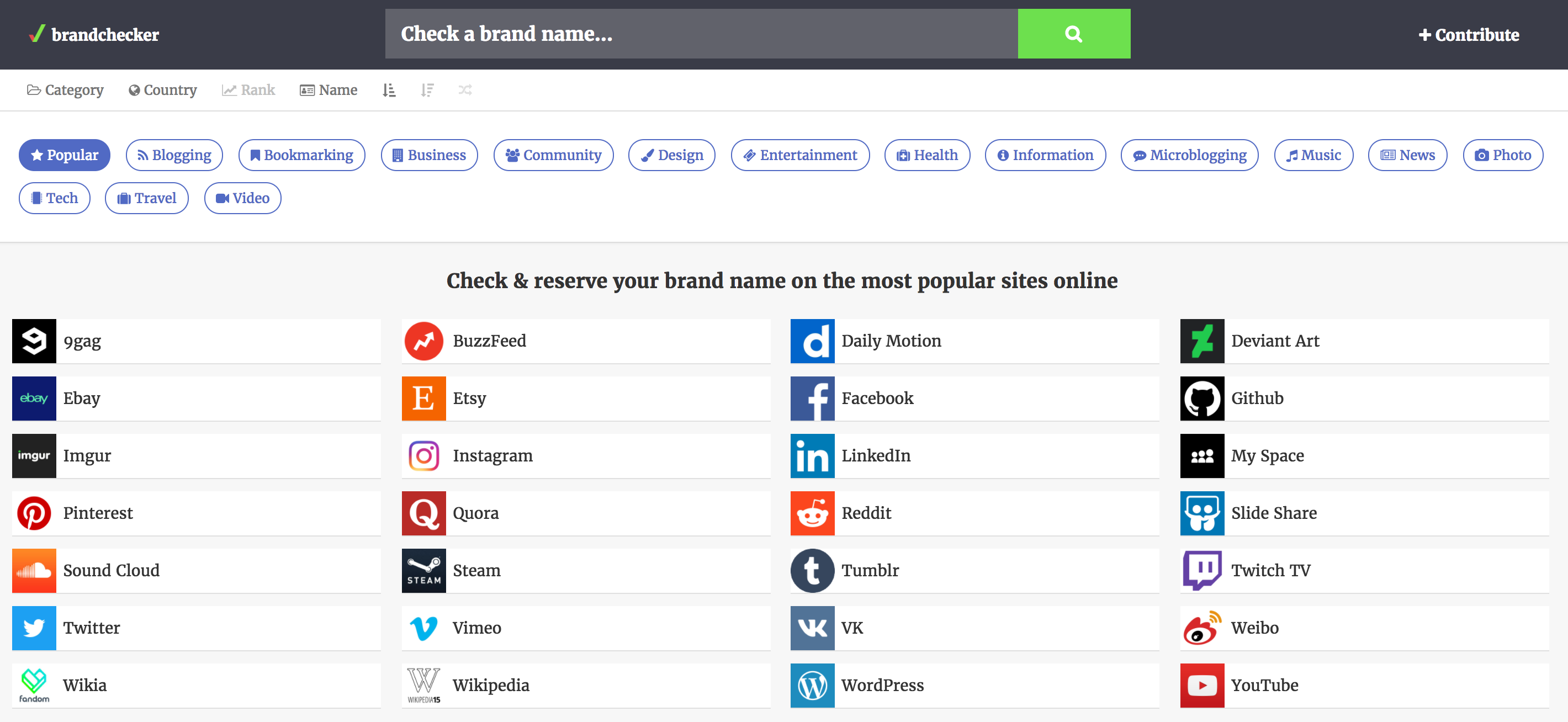Image resolution: width=1568 pixels, height=722 pixels.
Task: Click the ascending sort order icon
Action: (389, 90)
